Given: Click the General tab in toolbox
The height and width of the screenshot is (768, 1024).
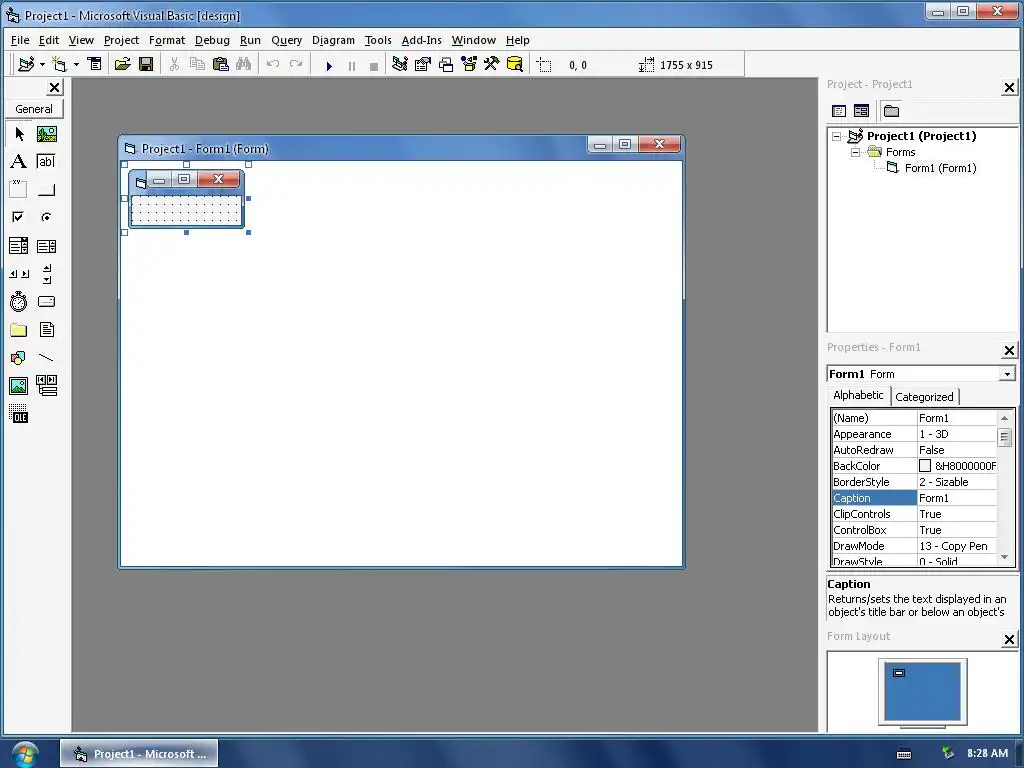Looking at the screenshot, I should (34, 109).
